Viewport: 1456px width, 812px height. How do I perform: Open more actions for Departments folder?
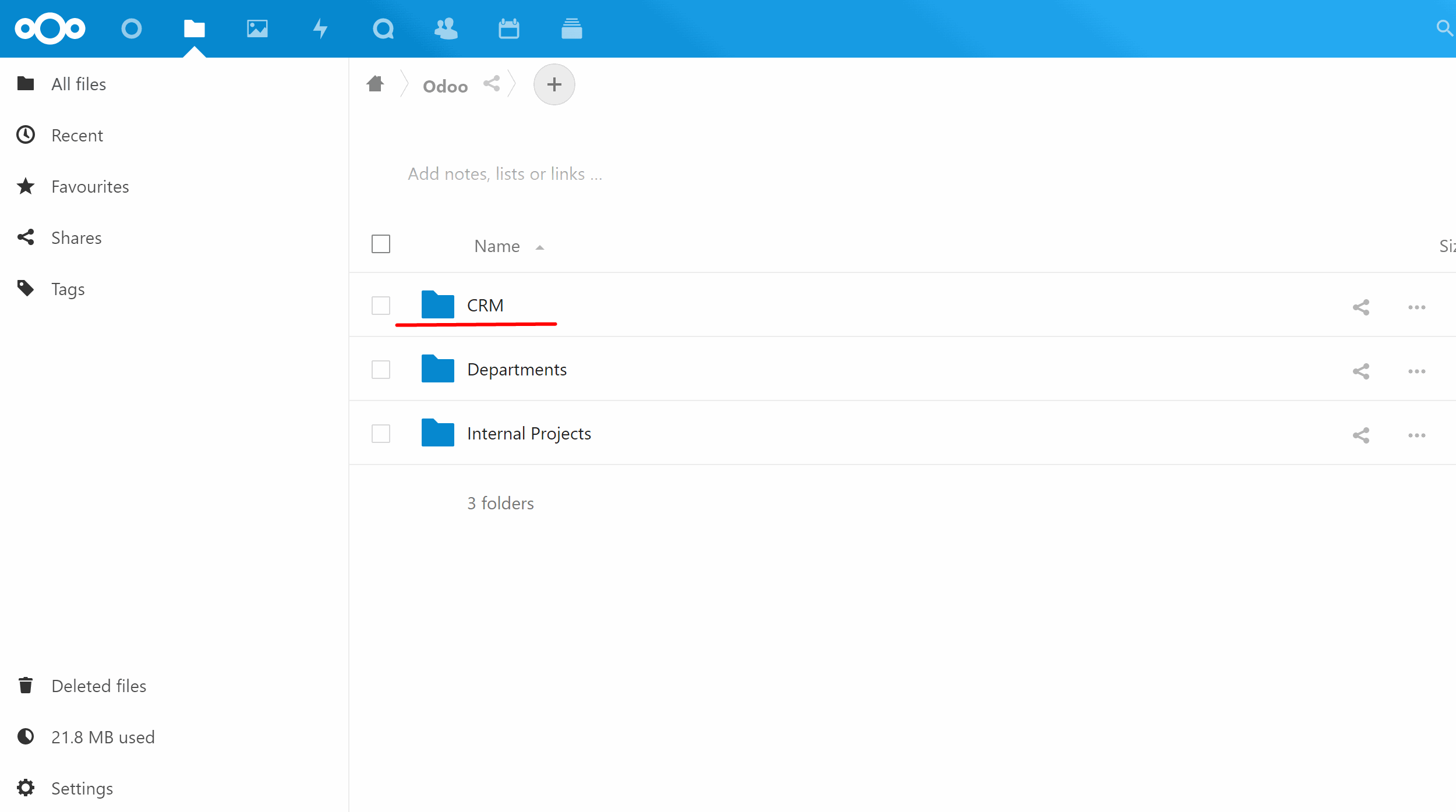[x=1417, y=371]
